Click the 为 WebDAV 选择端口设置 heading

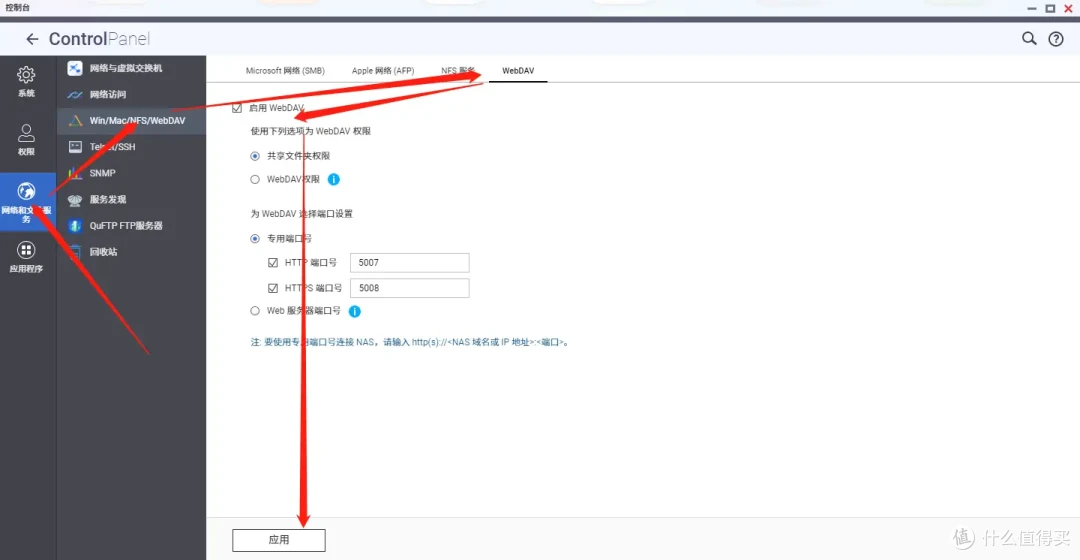coord(302,214)
